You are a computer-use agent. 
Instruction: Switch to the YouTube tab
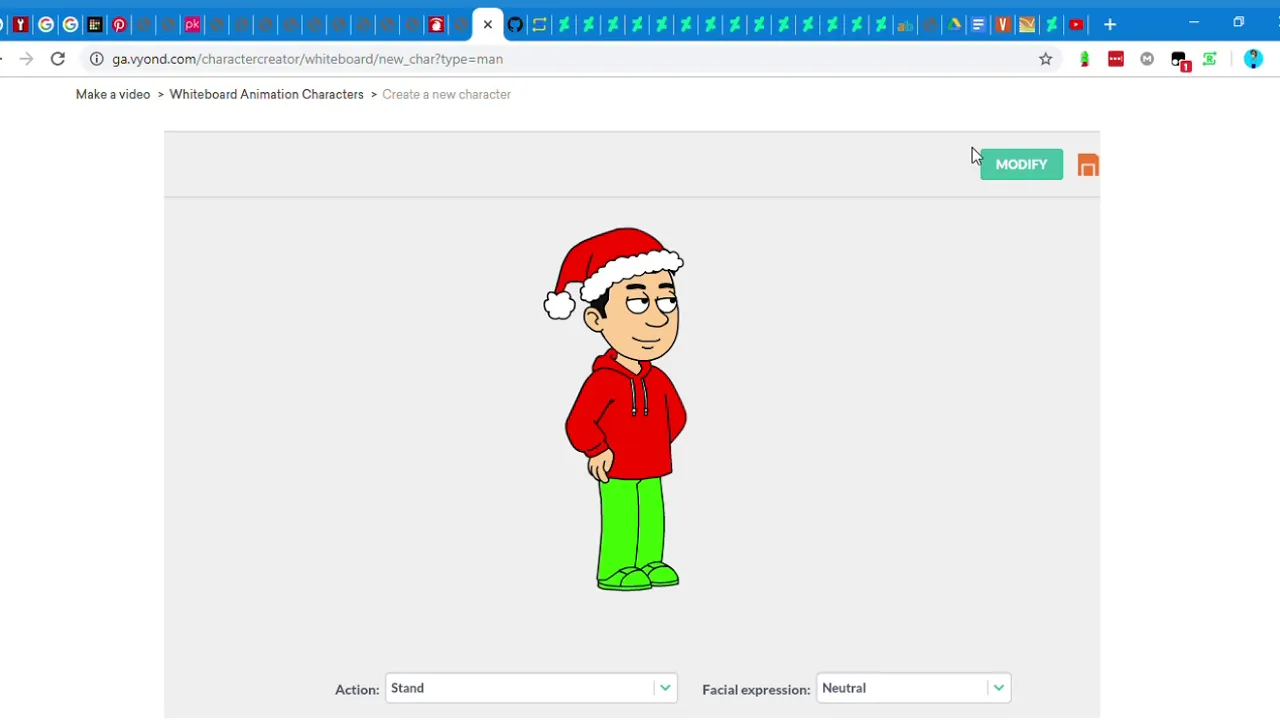click(x=1076, y=24)
